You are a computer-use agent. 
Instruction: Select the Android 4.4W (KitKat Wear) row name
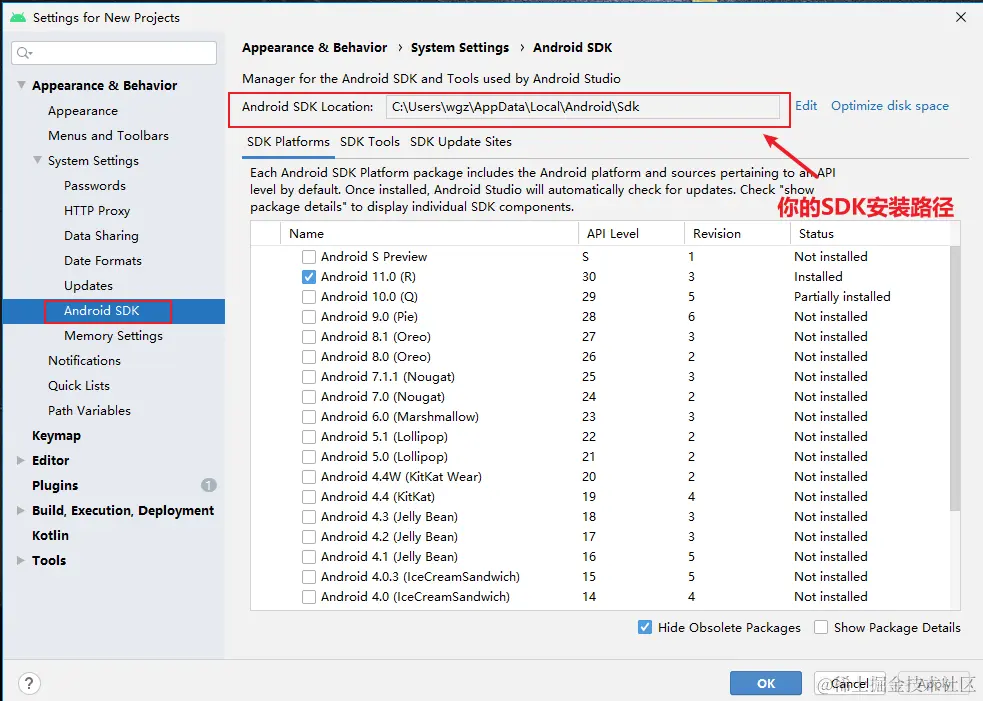(x=401, y=477)
